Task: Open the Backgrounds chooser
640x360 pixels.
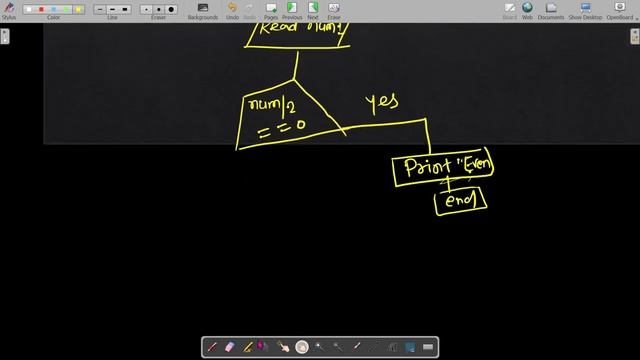Action: click(203, 11)
